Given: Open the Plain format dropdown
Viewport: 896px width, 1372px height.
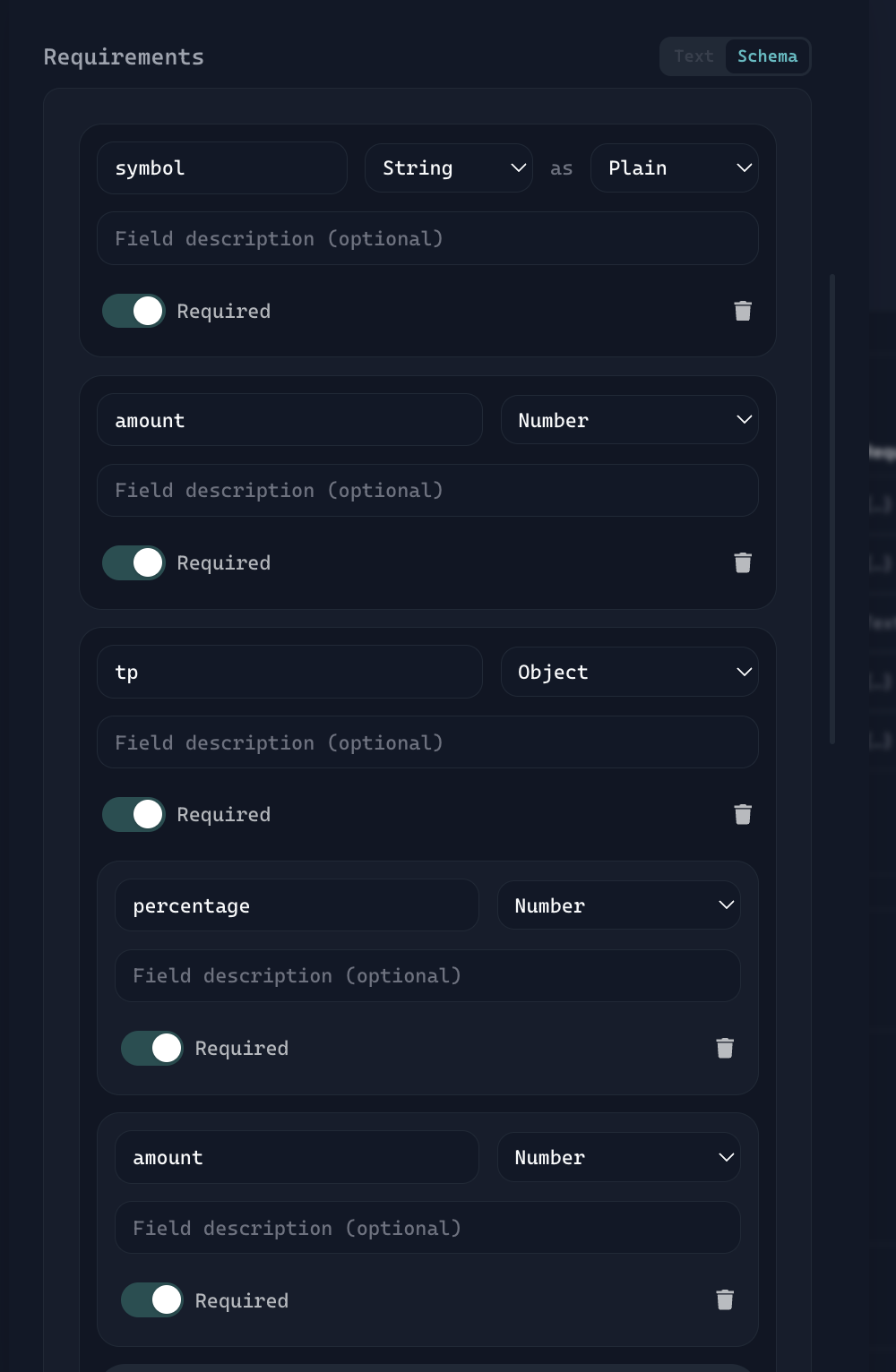Looking at the screenshot, I should coord(674,168).
